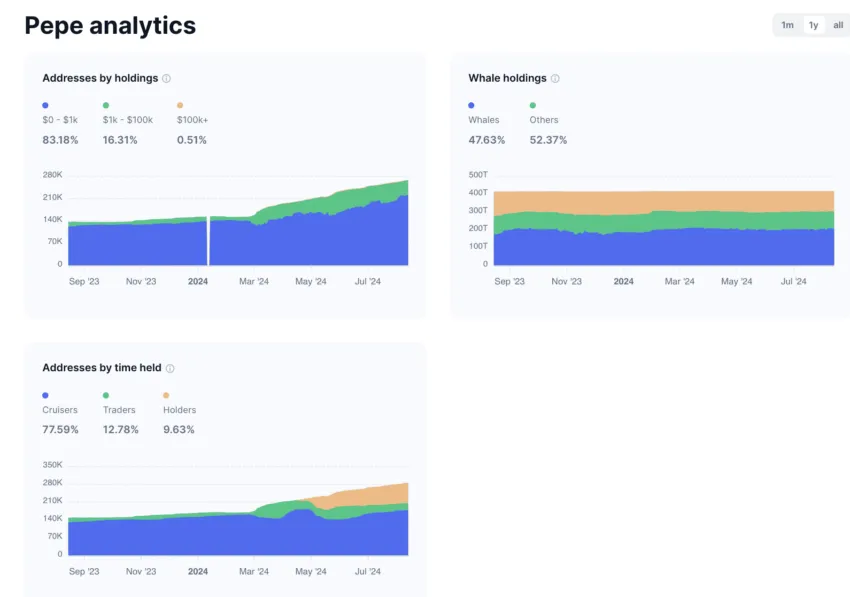
Task: Toggle the $0 - $1k legend series
Action: pos(60,120)
